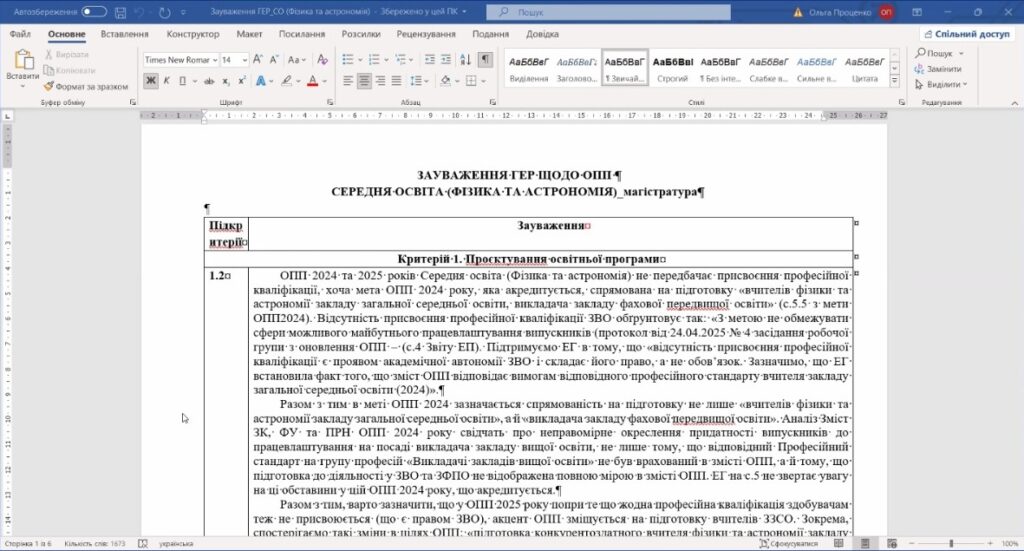
Task: Switch to the Рецензування tab
Action: click(x=426, y=34)
